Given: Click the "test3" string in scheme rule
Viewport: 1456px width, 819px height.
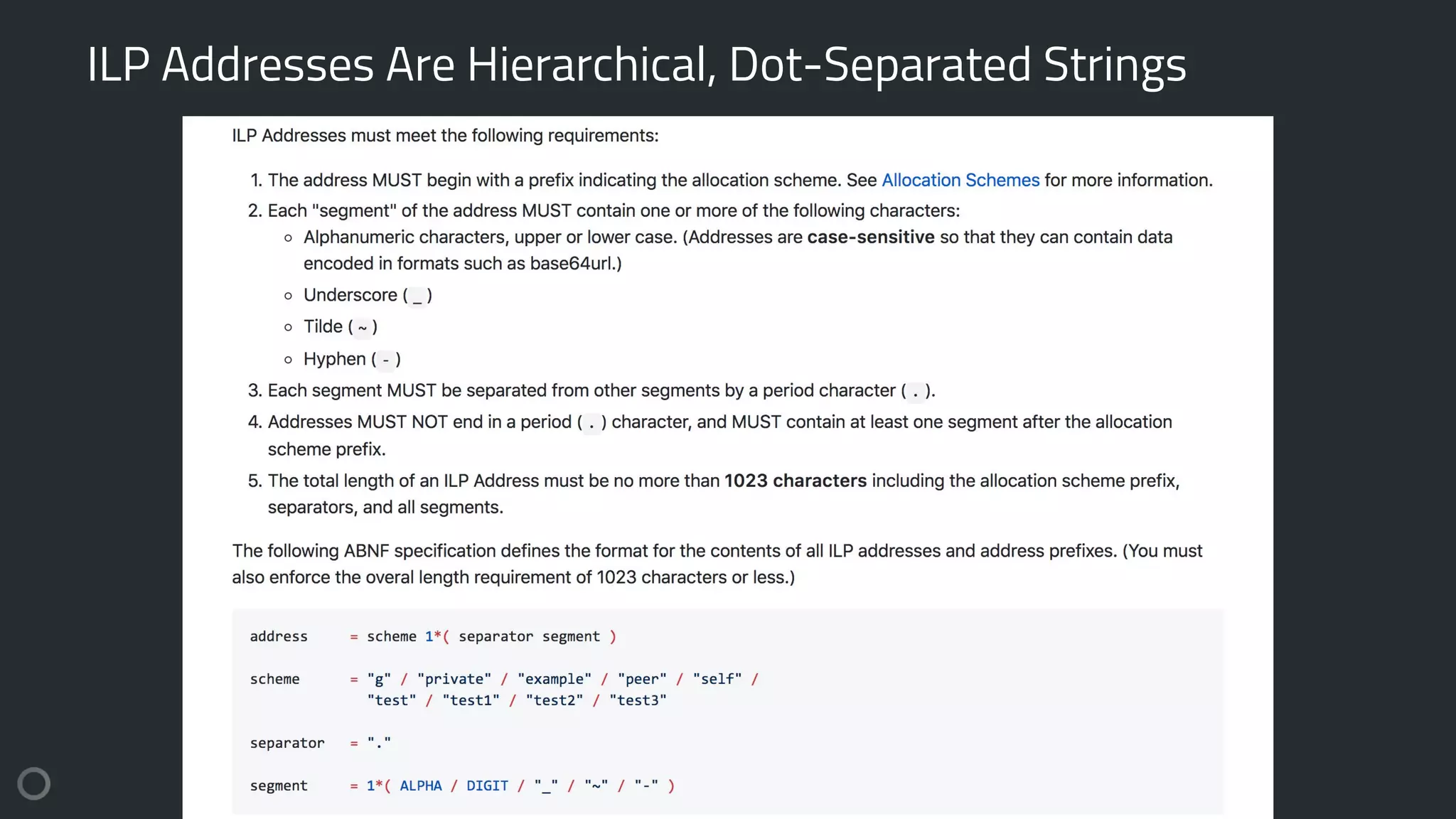Looking at the screenshot, I should pos(638,701).
